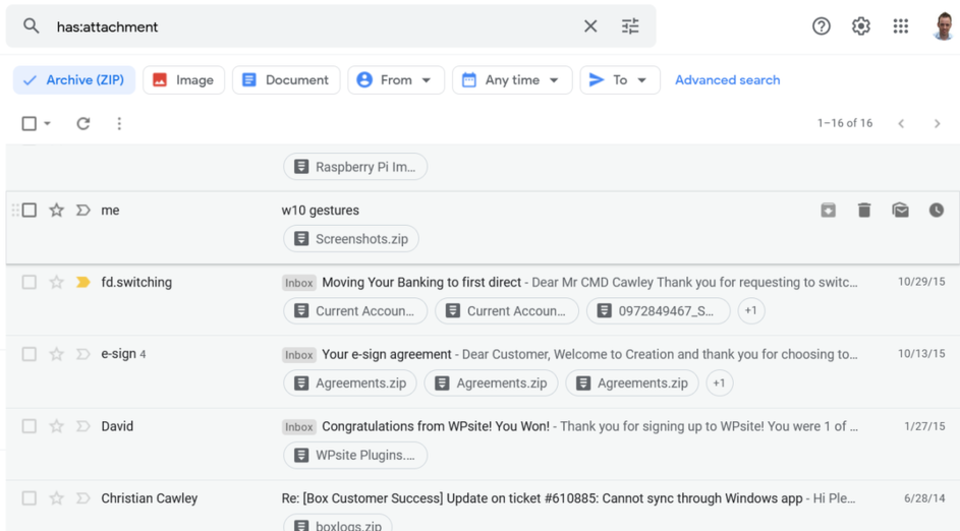
Task: Show the +1 extra attachment for fd.switching
Action: coord(751,311)
